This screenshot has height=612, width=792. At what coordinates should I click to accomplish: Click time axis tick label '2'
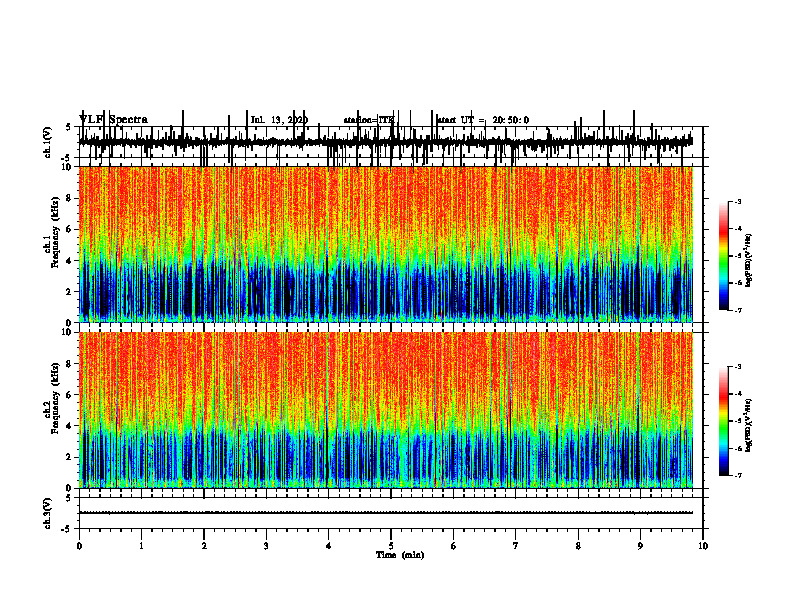point(204,546)
